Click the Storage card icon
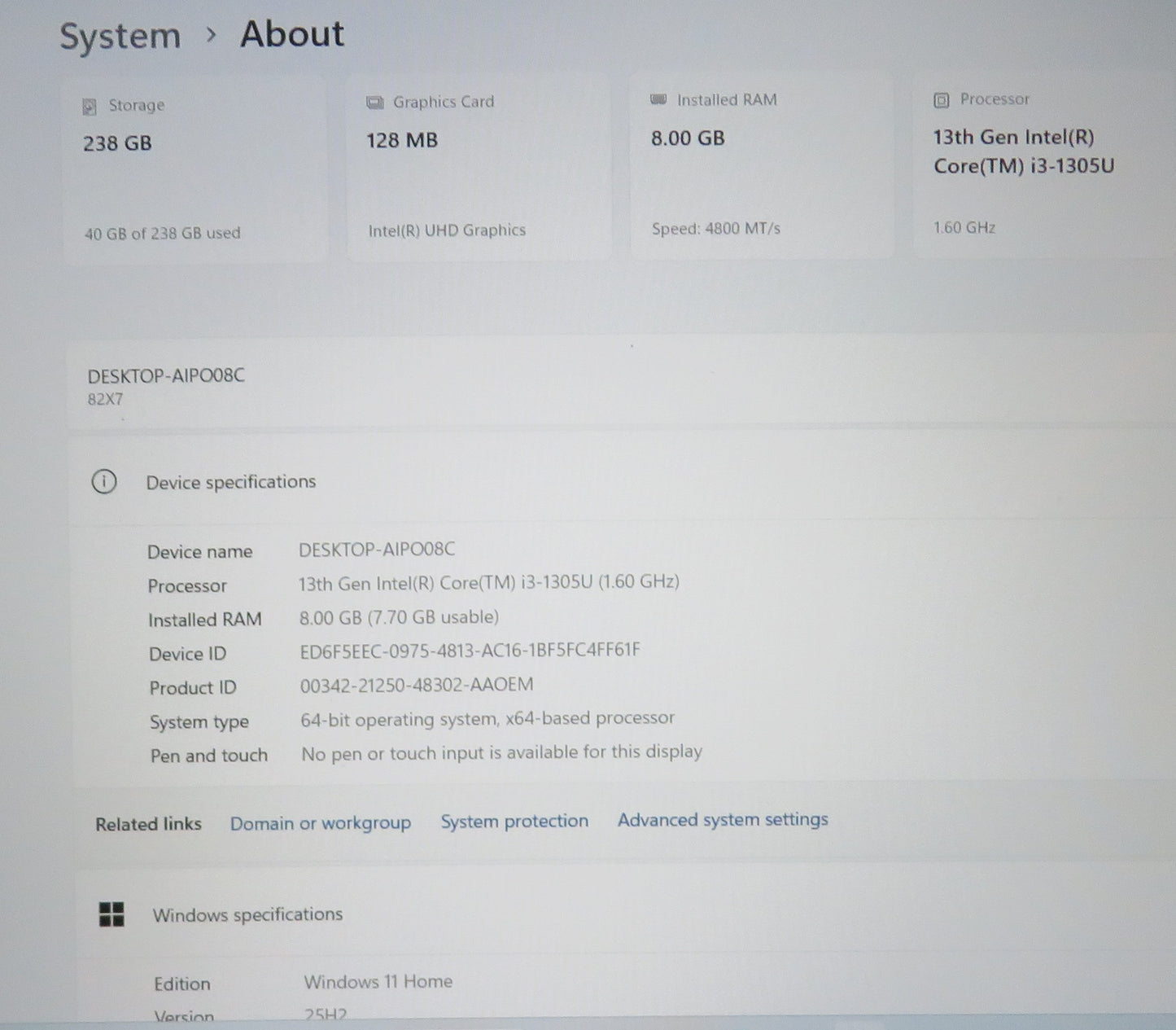 pos(90,107)
